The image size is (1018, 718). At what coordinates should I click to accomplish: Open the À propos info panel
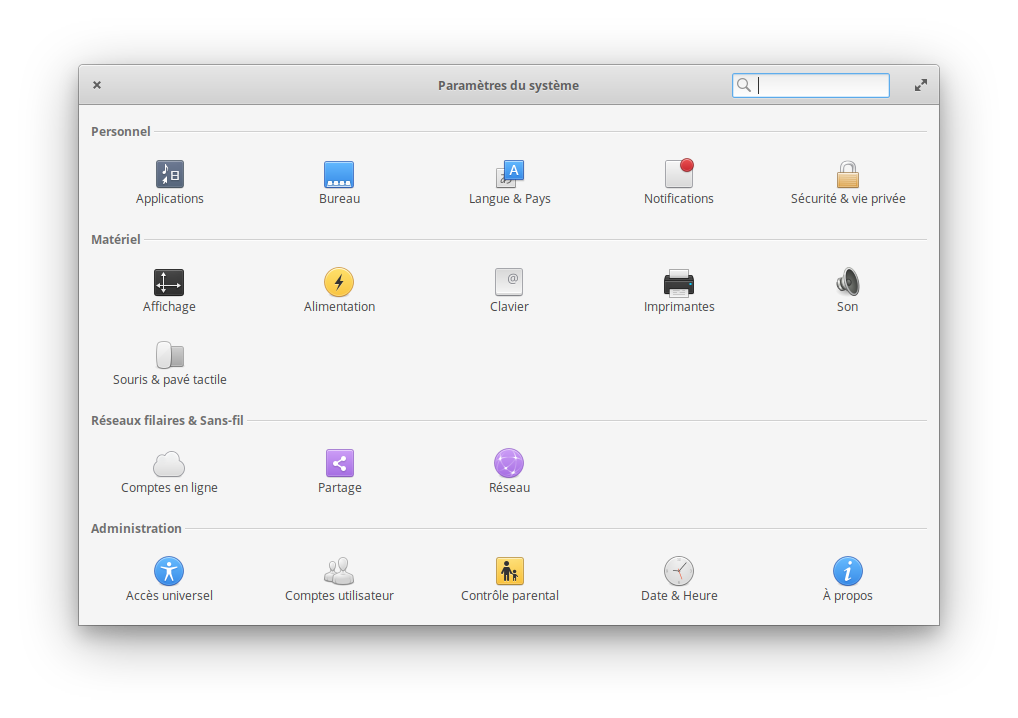click(x=847, y=580)
